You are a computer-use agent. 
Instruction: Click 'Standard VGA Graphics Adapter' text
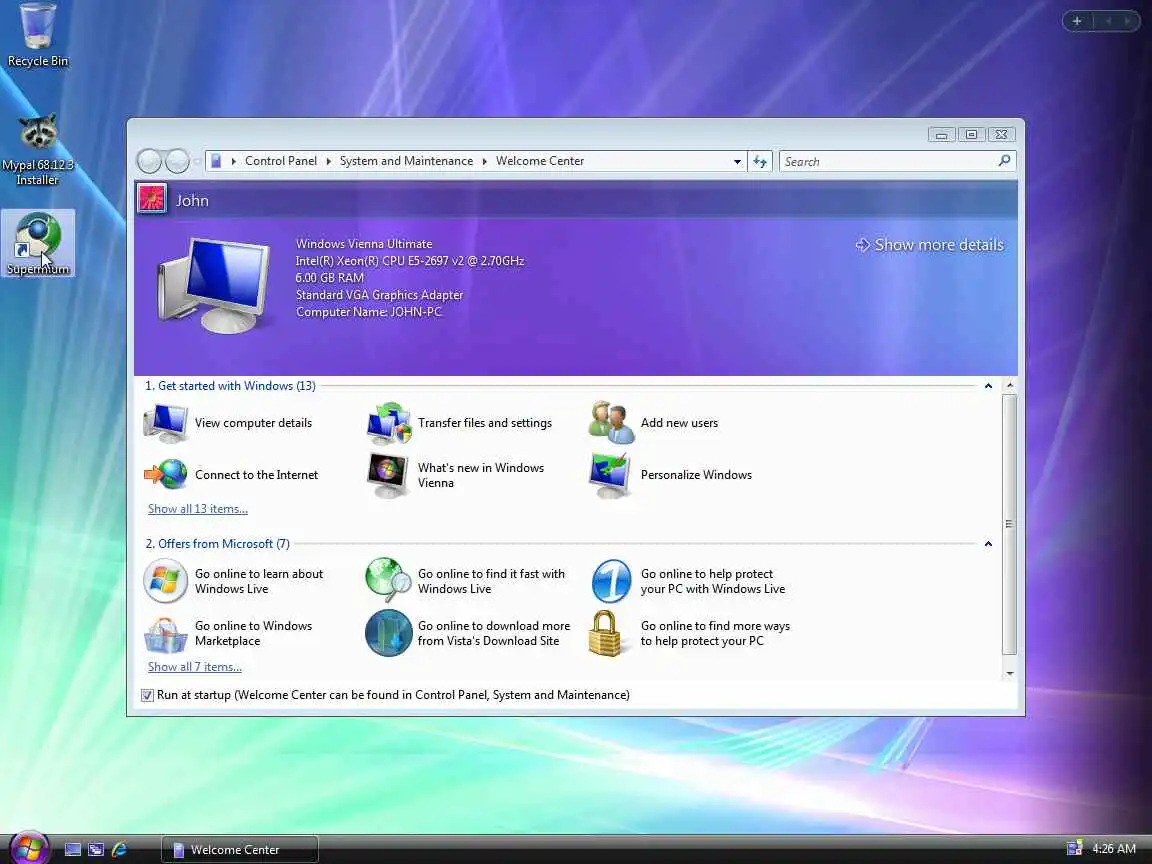point(379,295)
